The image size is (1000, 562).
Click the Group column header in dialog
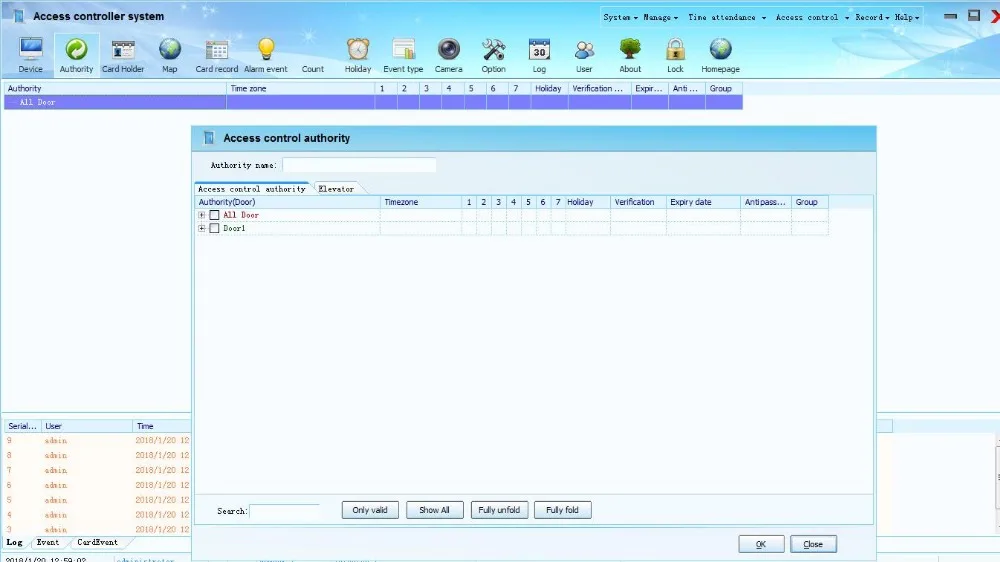point(809,202)
